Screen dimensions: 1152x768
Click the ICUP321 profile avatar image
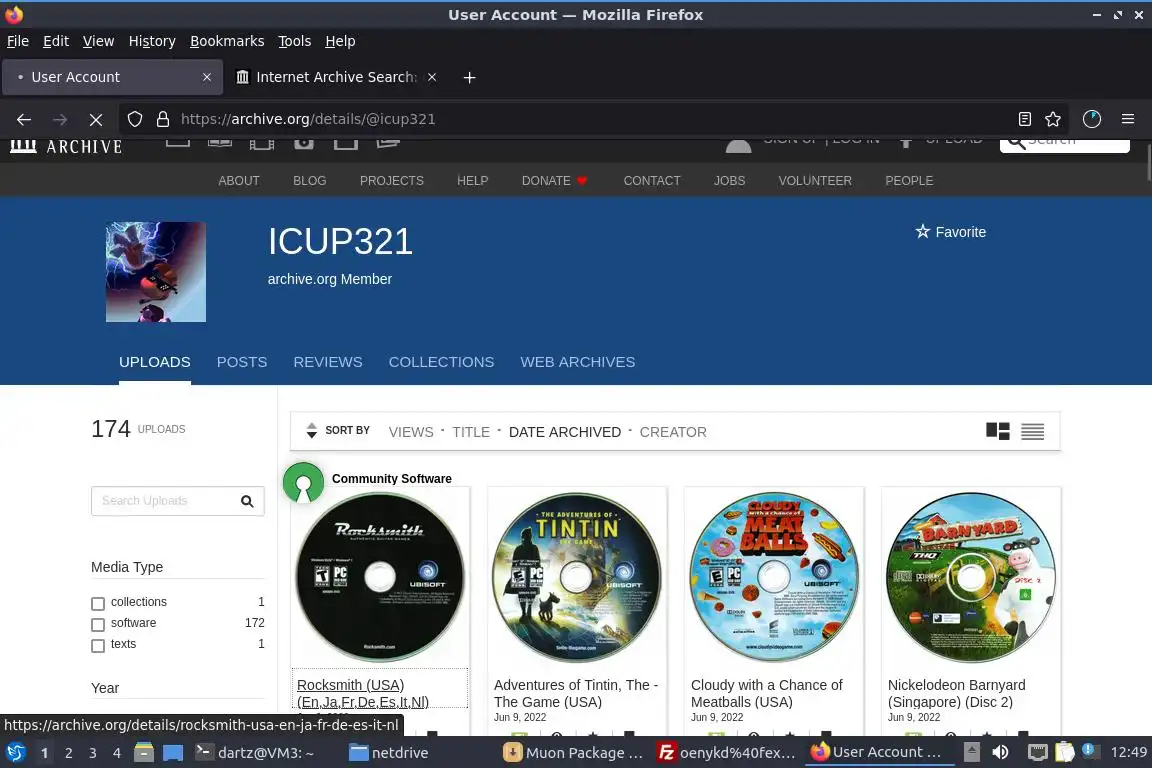[156, 272]
